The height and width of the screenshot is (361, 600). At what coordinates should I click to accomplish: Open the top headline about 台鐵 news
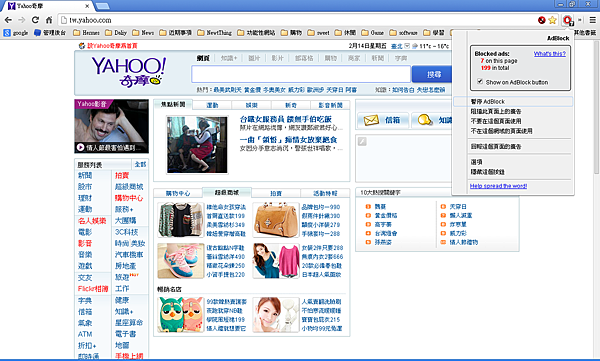point(285,119)
